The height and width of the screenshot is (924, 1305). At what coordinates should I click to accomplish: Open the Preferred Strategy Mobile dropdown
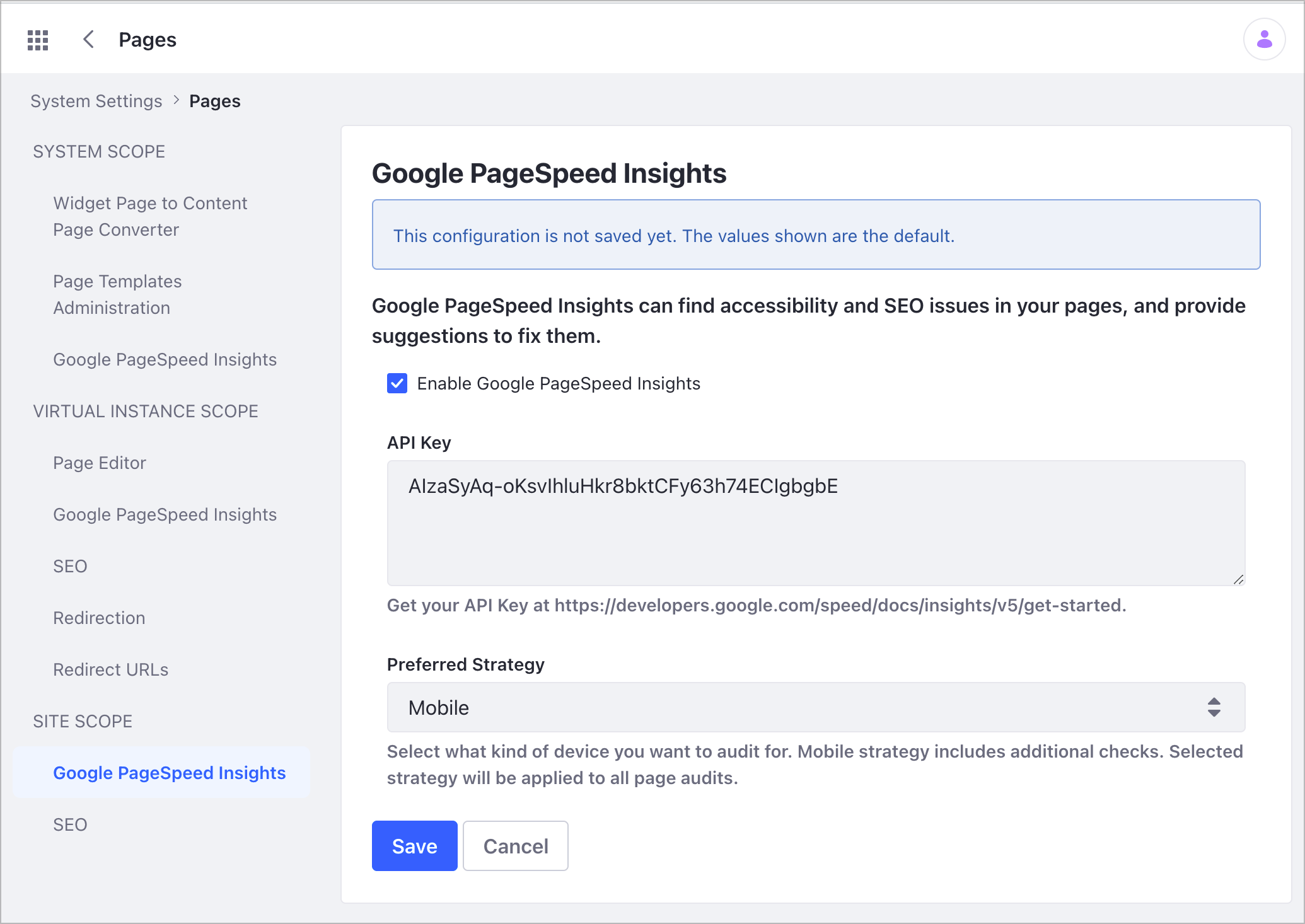click(x=816, y=707)
